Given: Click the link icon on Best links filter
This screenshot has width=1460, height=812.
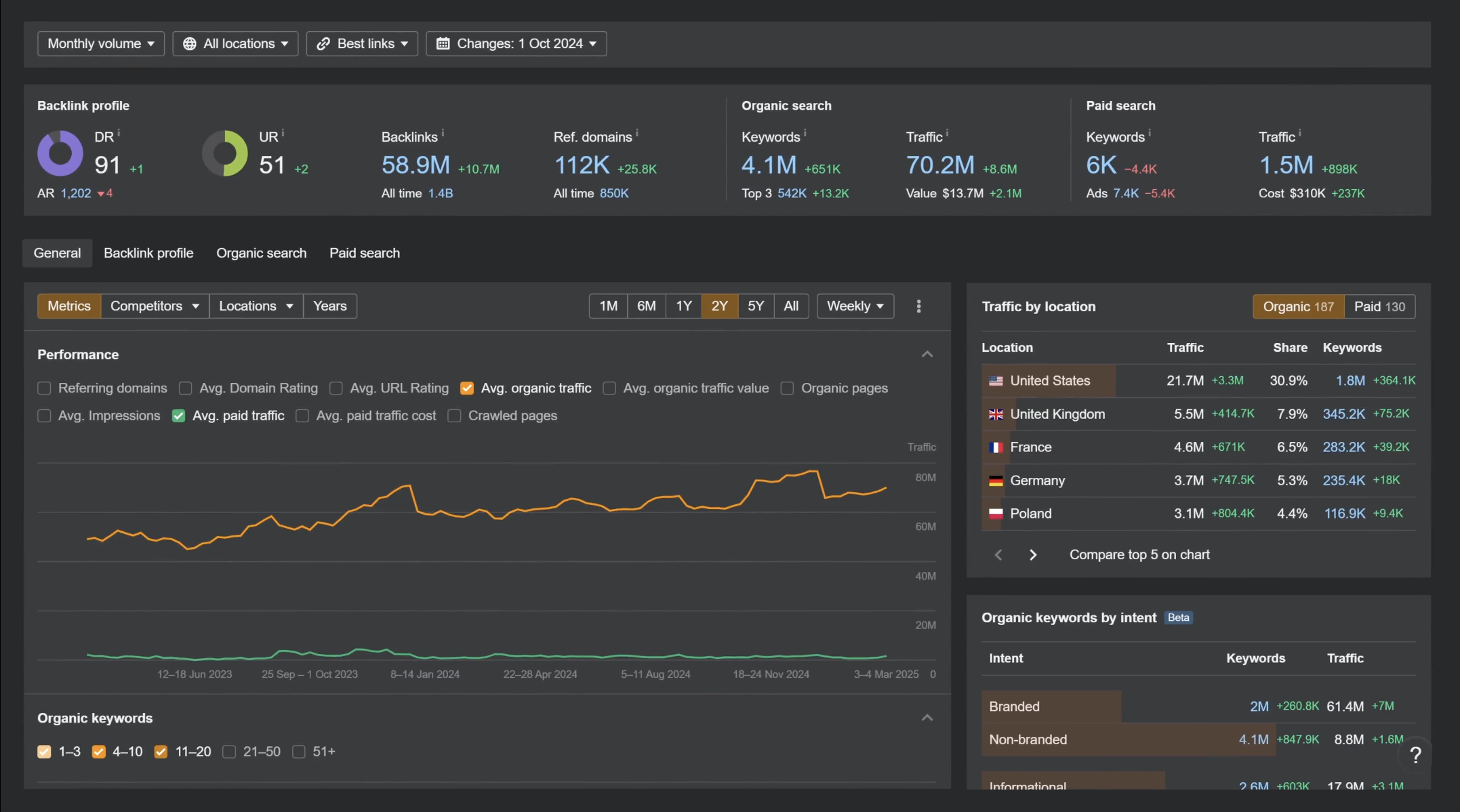Looking at the screenshot, I should [323, 43].
